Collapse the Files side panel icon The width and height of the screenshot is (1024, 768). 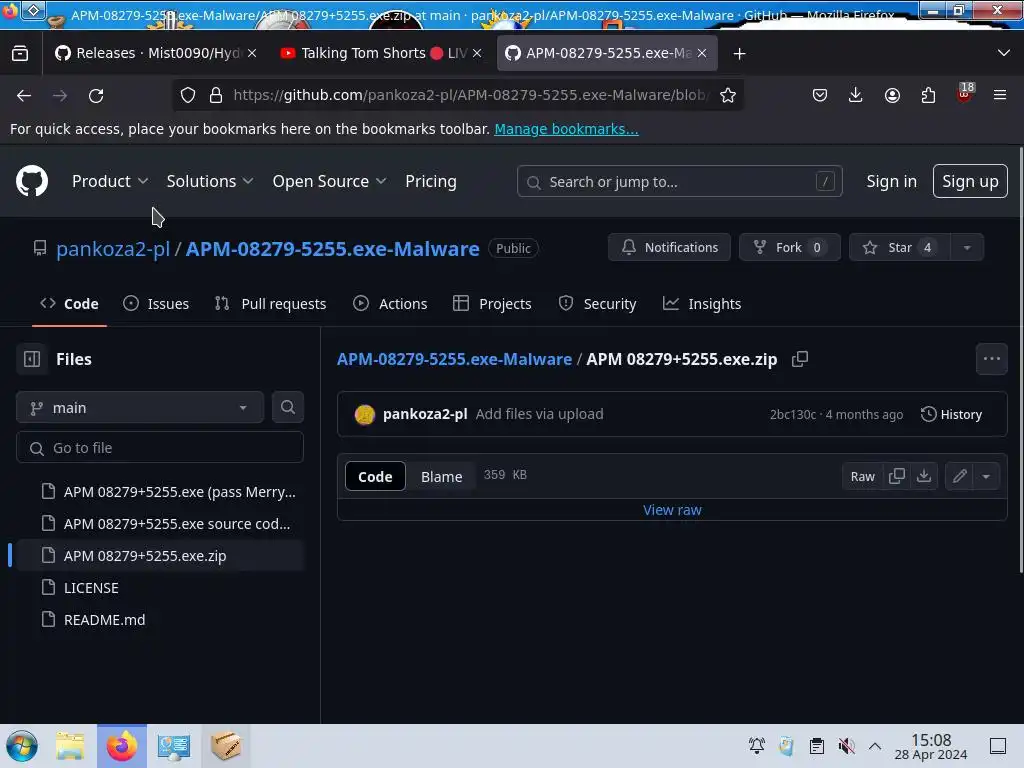(32, 359)
